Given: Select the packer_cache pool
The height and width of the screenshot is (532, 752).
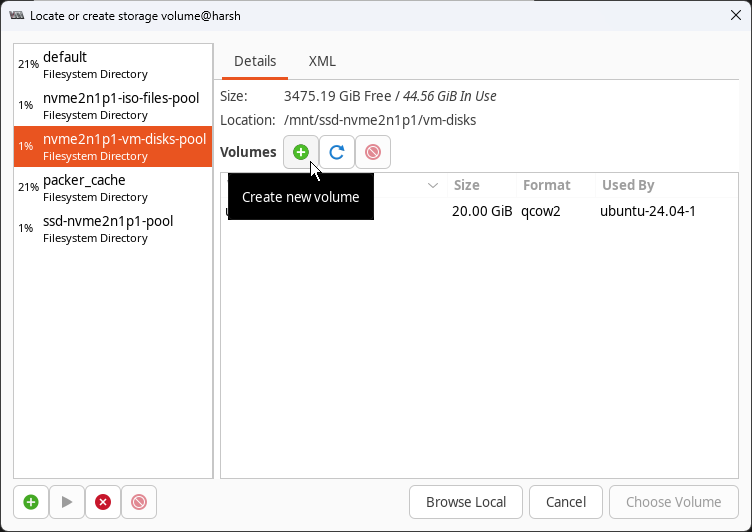Looking at the screenshot, I should (113, 188).
